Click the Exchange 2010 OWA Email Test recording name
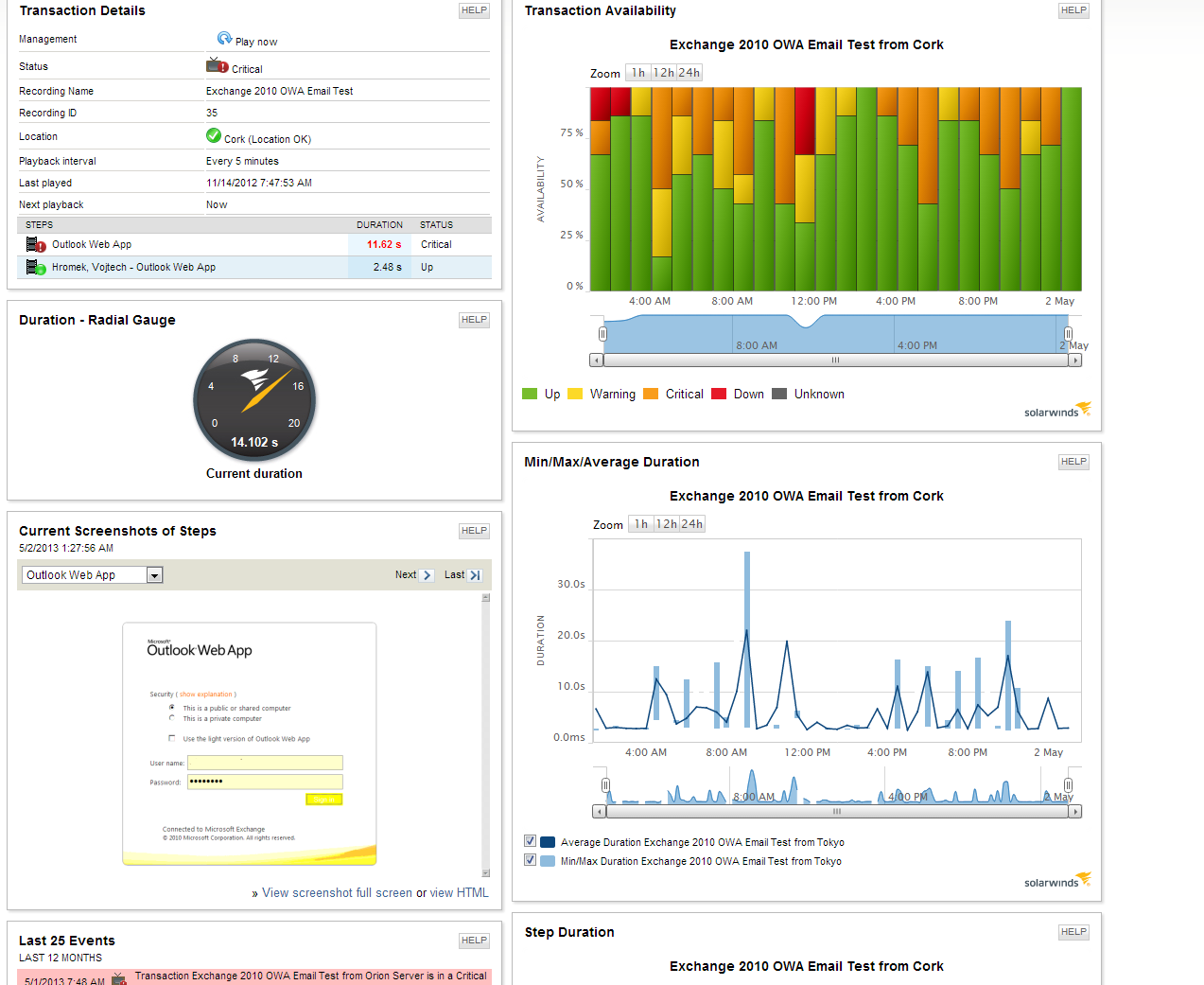Viewport: 1204px width, 985px height. [279, 92]
